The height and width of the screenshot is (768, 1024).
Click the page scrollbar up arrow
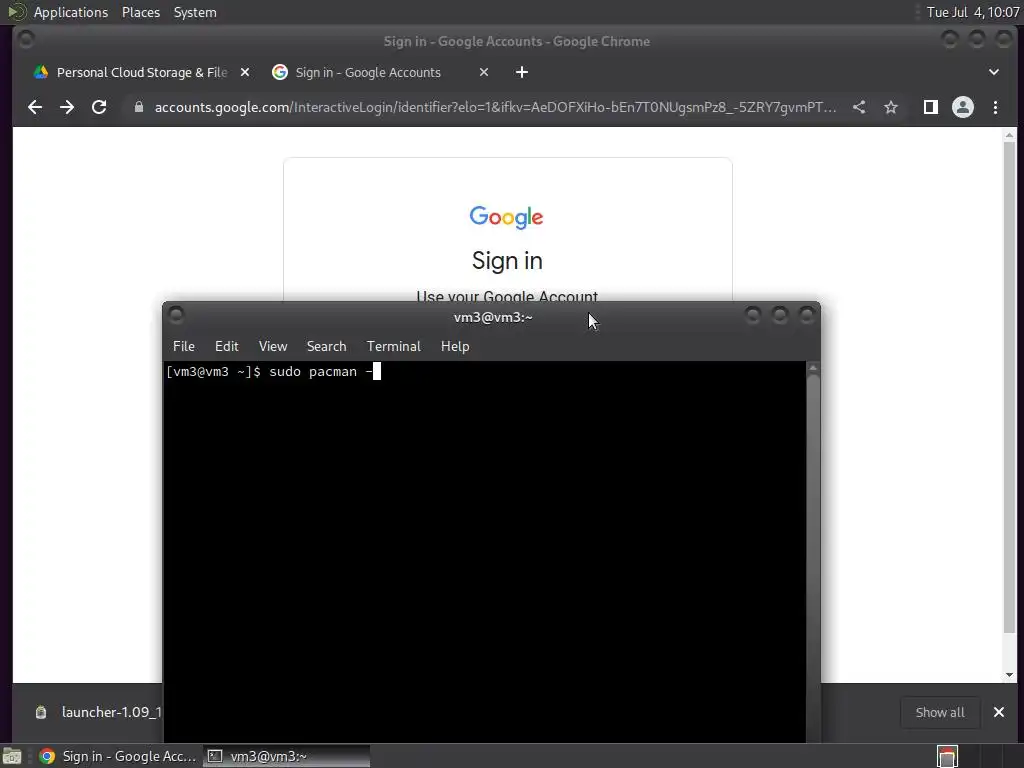click(x=1010, y=135)
